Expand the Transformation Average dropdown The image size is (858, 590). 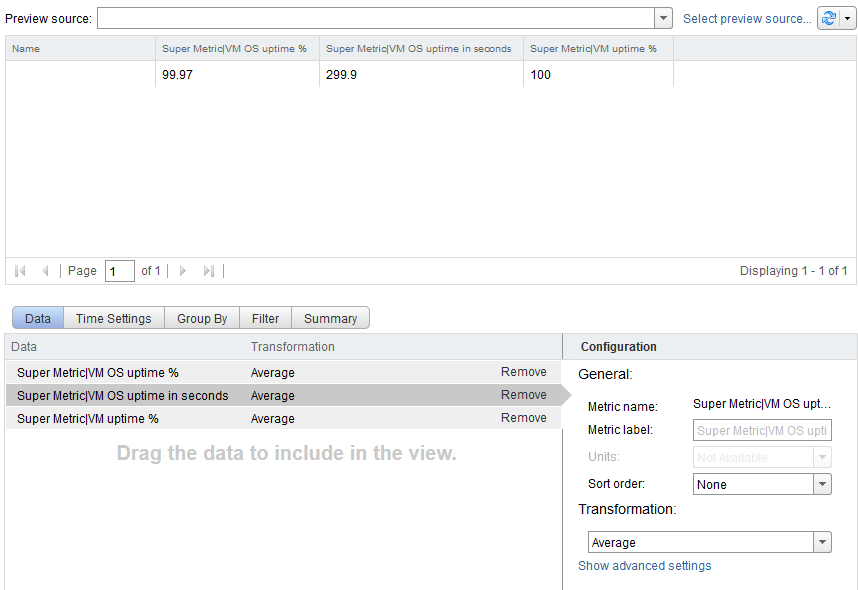point(822,543)
